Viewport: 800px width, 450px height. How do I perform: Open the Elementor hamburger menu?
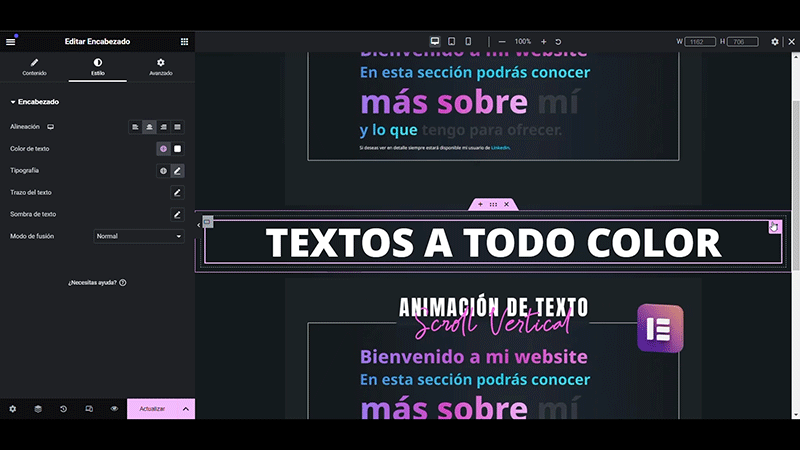pyautogui.click(x=11, y=41)
